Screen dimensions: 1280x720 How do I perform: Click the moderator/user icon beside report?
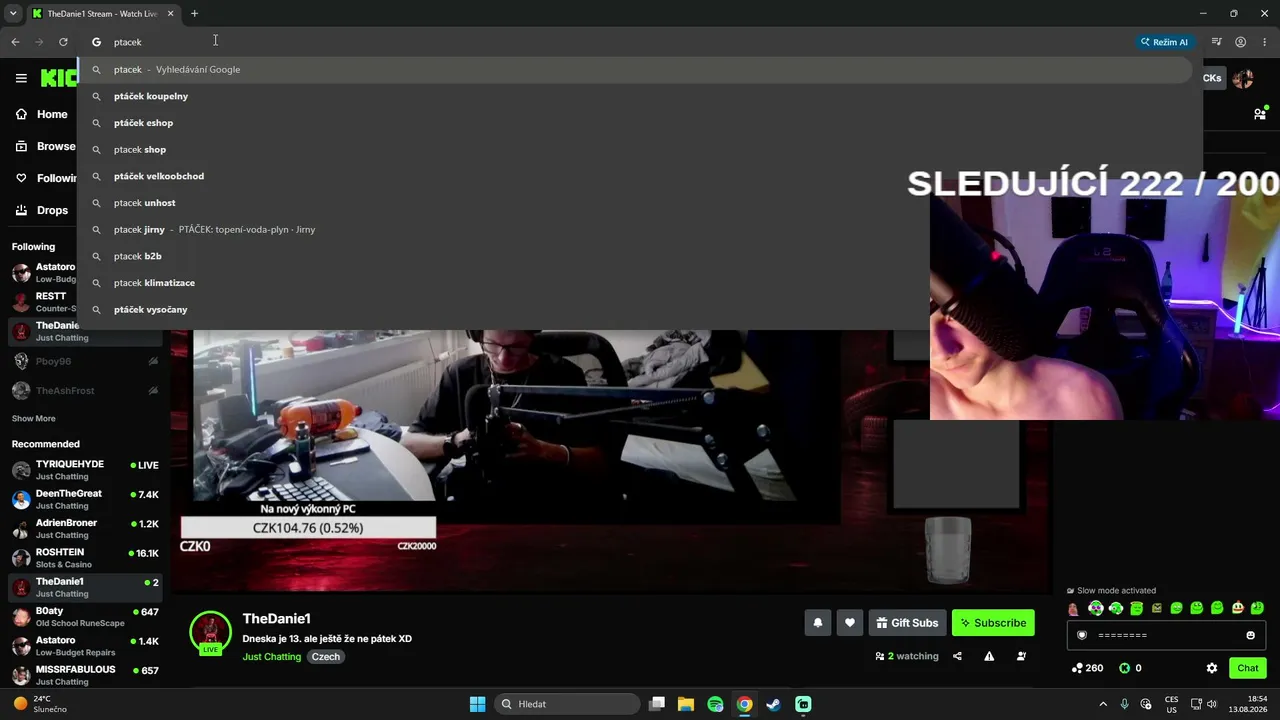1021,656
